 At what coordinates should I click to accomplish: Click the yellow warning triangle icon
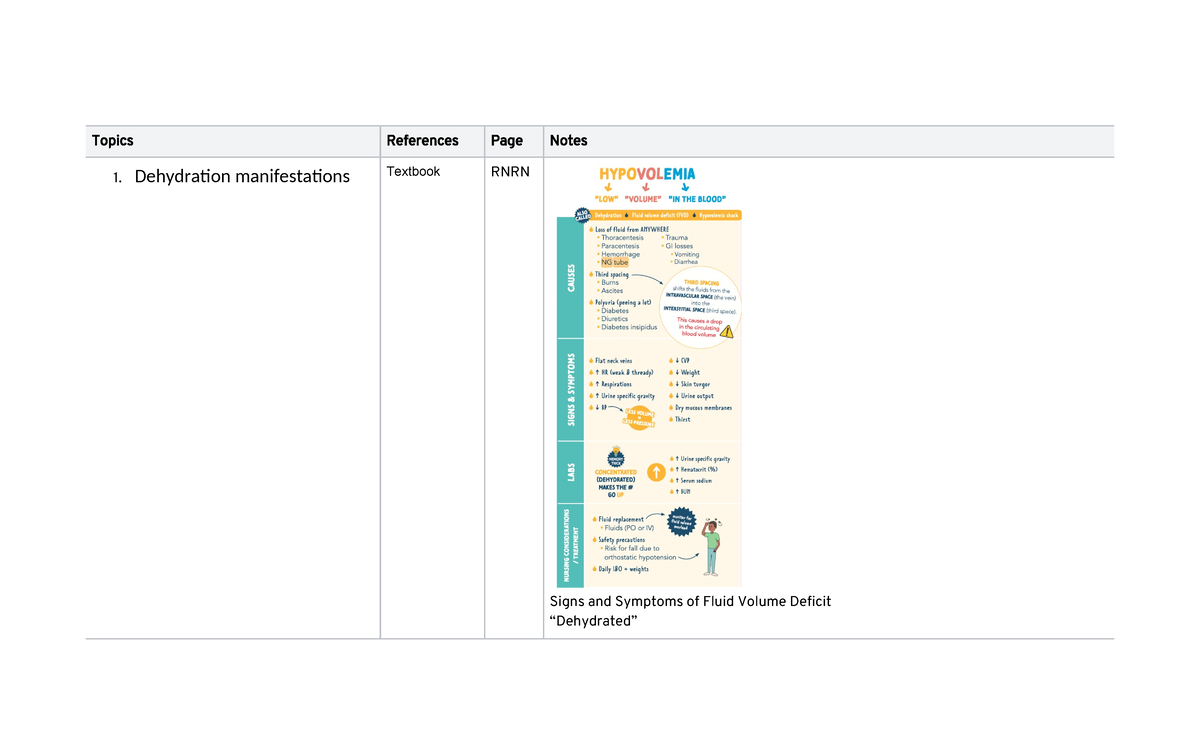click(x=727, y=331)
